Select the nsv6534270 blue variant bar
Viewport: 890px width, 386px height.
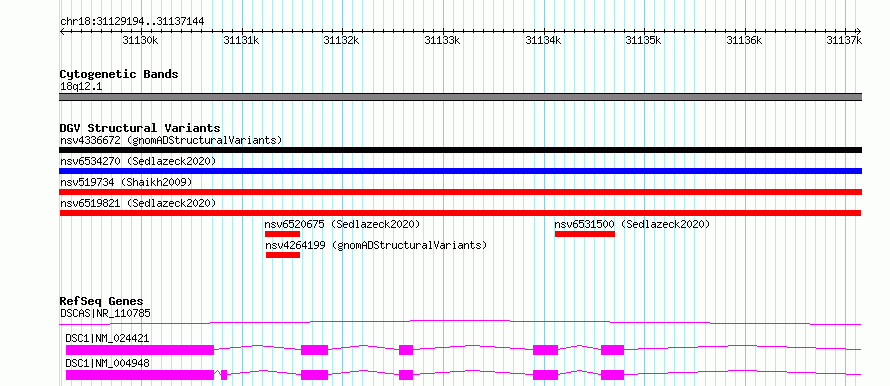(460, 171)
